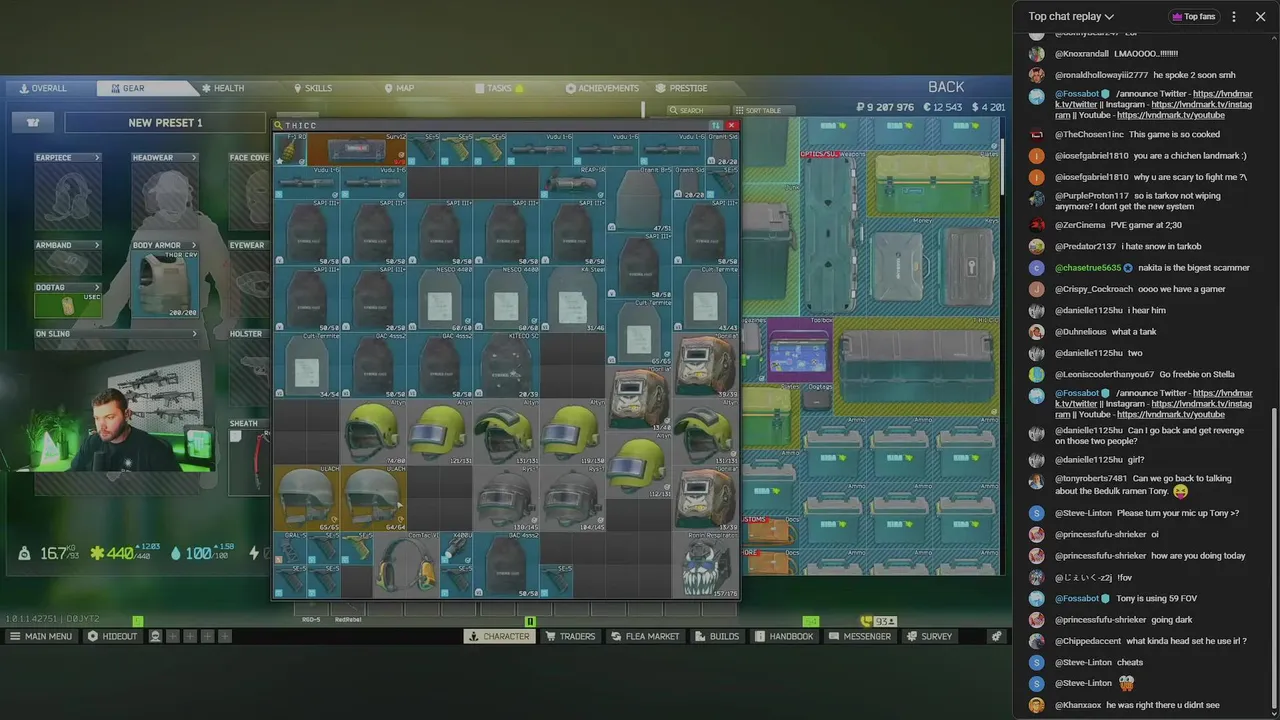Open the tall Weapons case in stash
This screenshot has width=1280, height=720.
pos(832,233)
